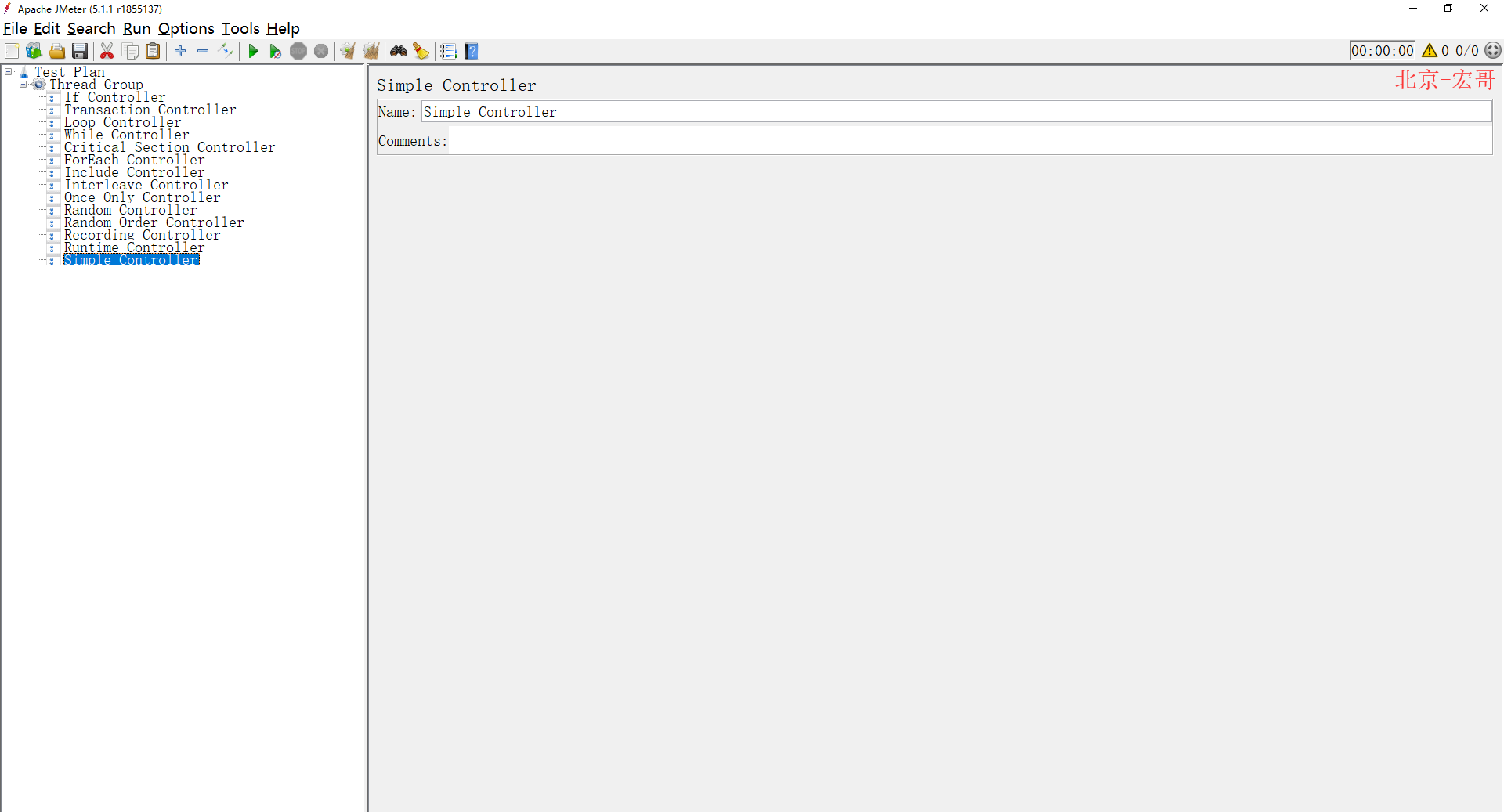This screenshot has width=1504, height=812.
Task: Select Transaction Controller in the tree
Action: click(x=150, y=110)
